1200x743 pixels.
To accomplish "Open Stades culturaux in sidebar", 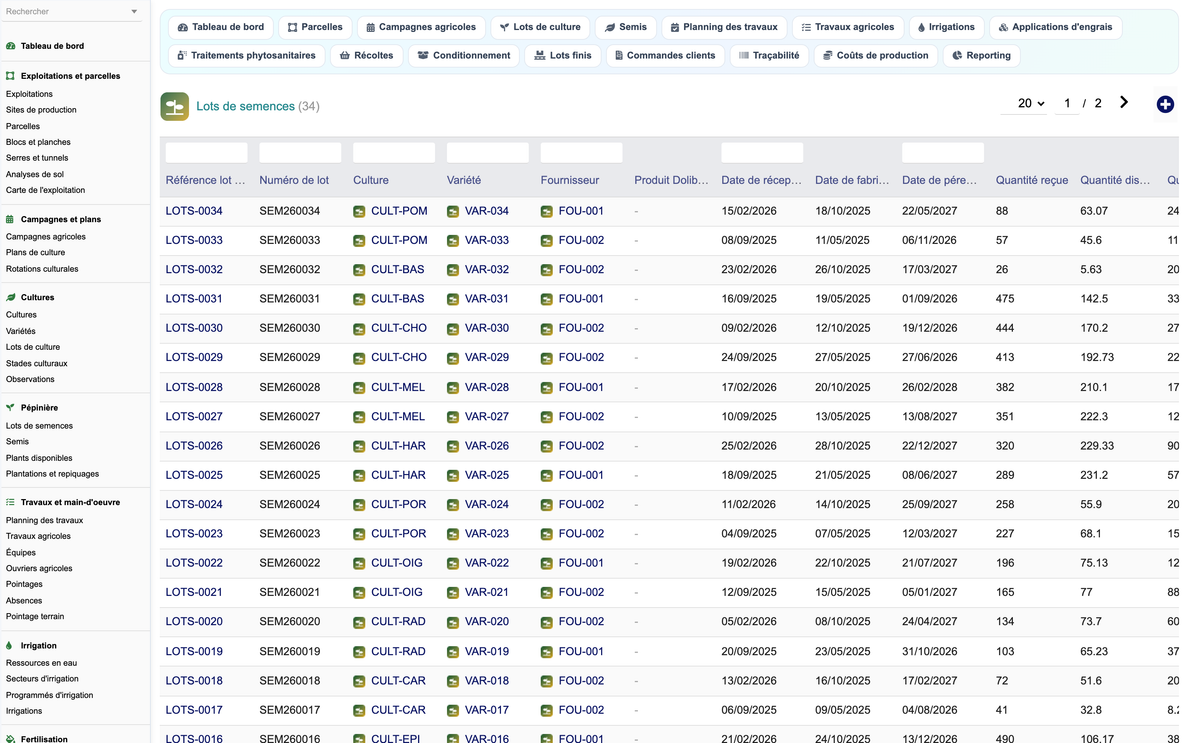I will (x=37, y=363).
